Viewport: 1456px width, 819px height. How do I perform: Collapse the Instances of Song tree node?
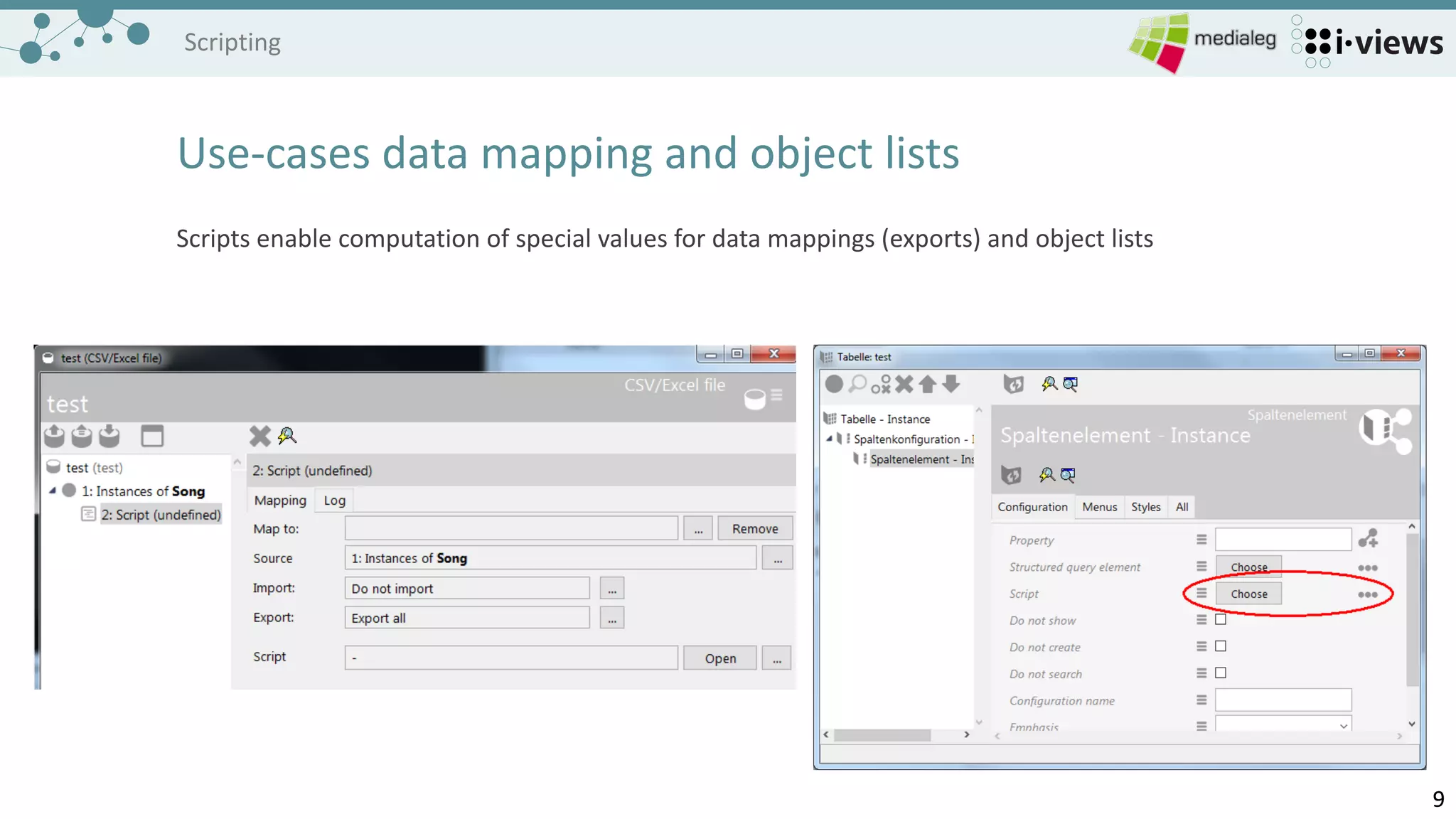point(53,491)
